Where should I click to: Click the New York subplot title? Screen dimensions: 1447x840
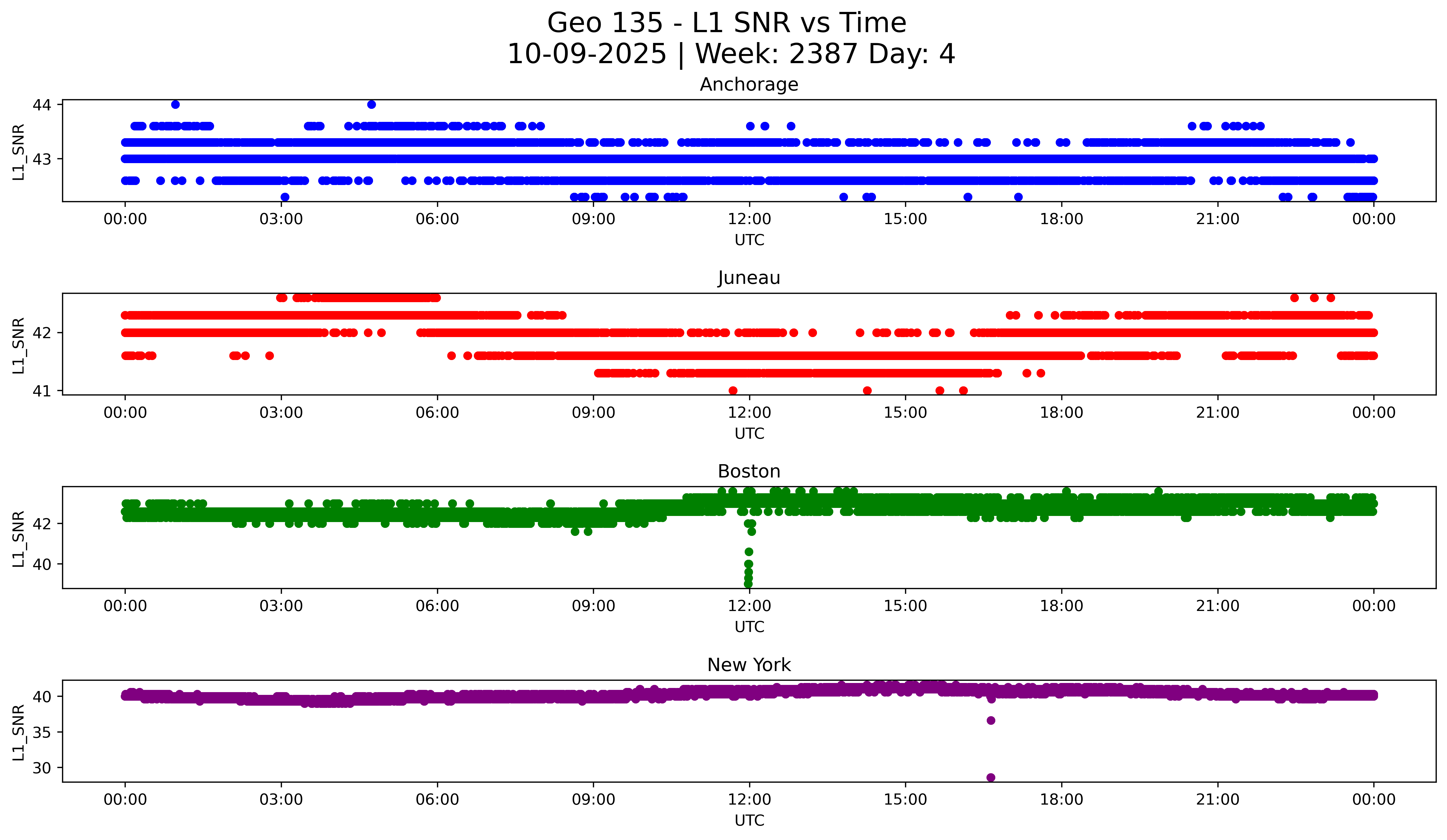point(749,666)
